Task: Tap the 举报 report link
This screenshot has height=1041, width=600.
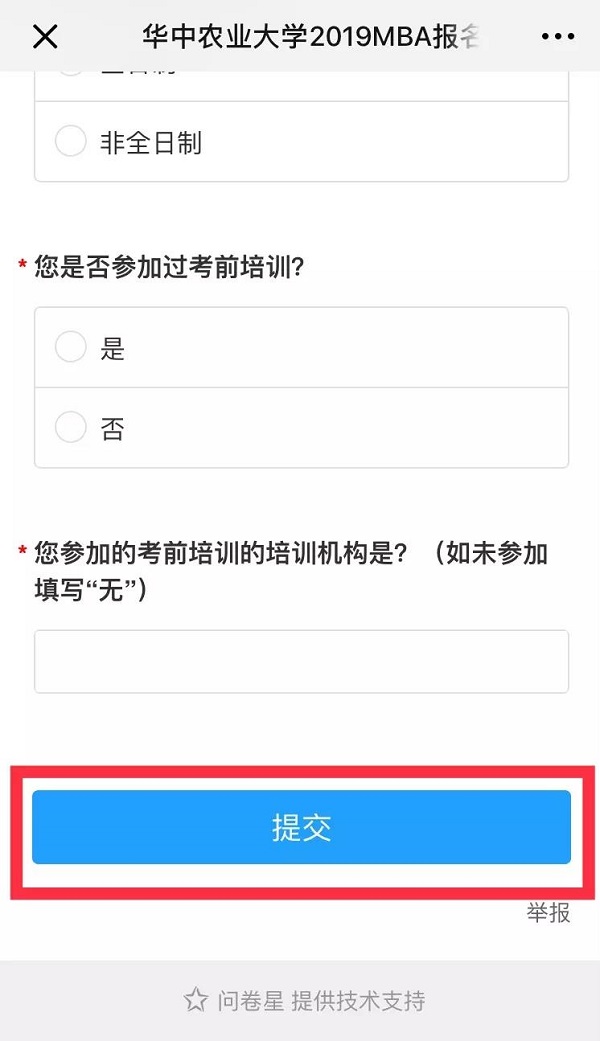Action: click(549, 912)
